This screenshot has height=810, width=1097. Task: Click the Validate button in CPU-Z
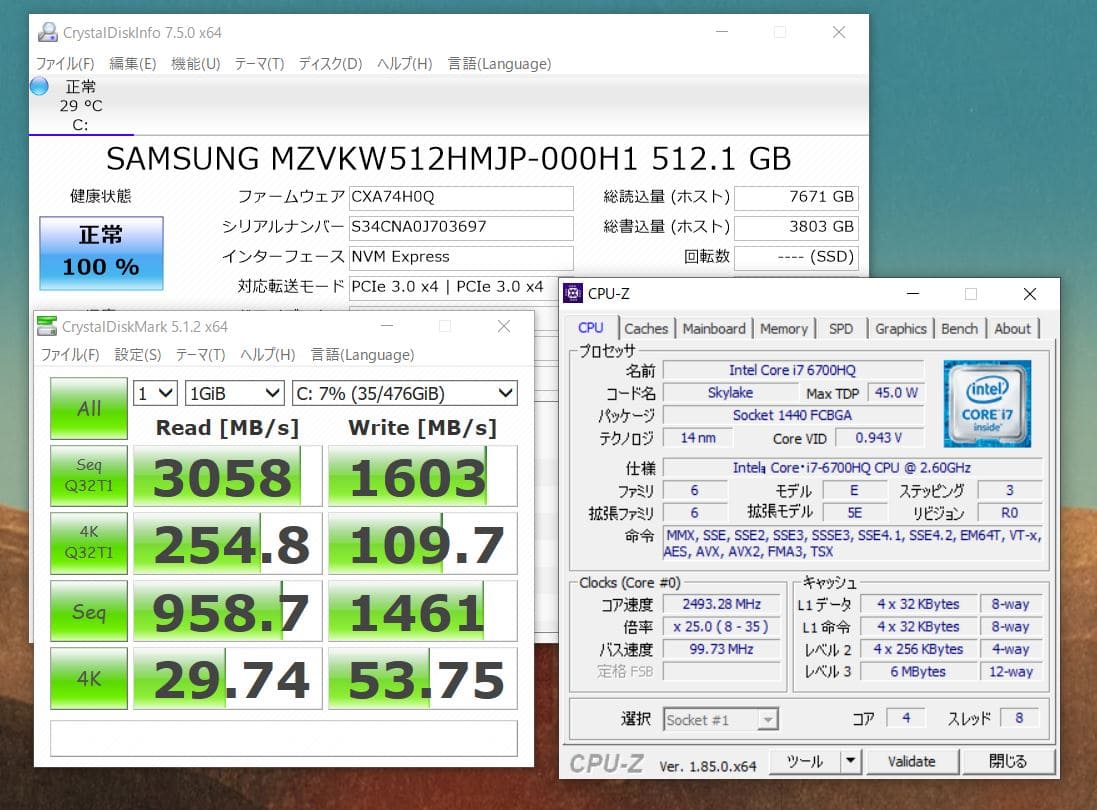(911, 761)
